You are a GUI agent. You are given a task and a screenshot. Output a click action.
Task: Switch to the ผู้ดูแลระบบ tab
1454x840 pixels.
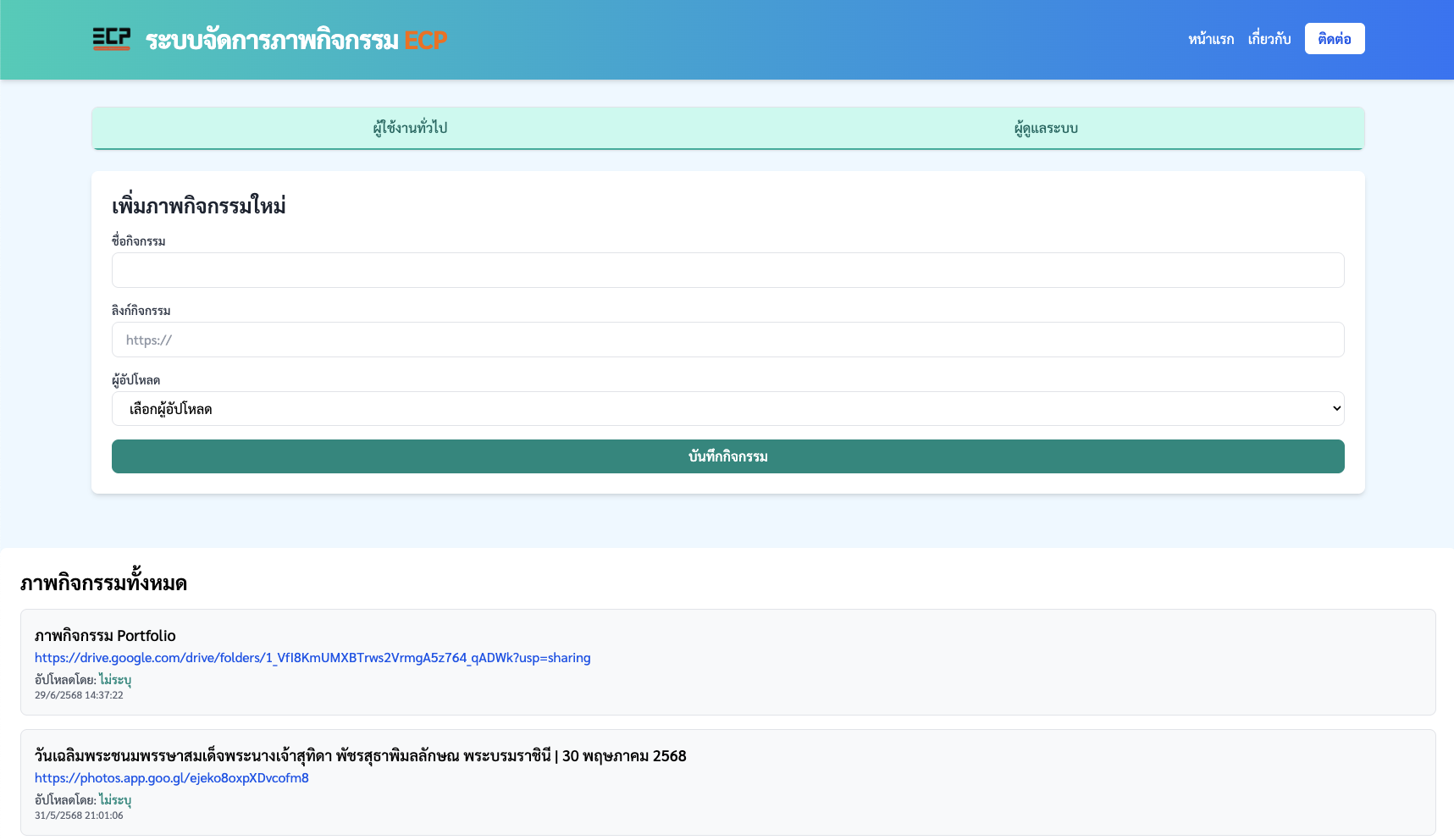(x=1046, y=128)
